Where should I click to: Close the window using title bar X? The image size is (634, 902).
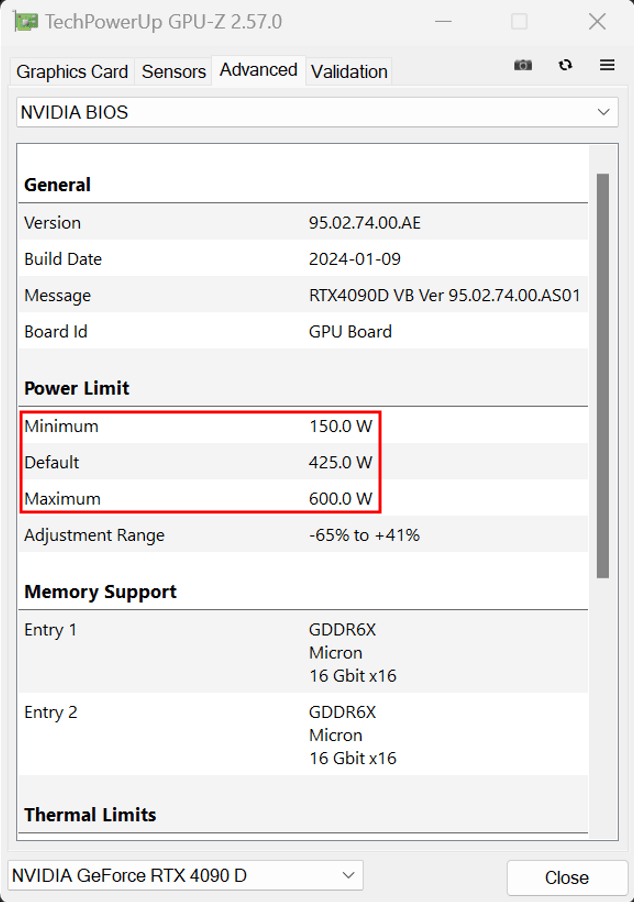click(597, 21)
